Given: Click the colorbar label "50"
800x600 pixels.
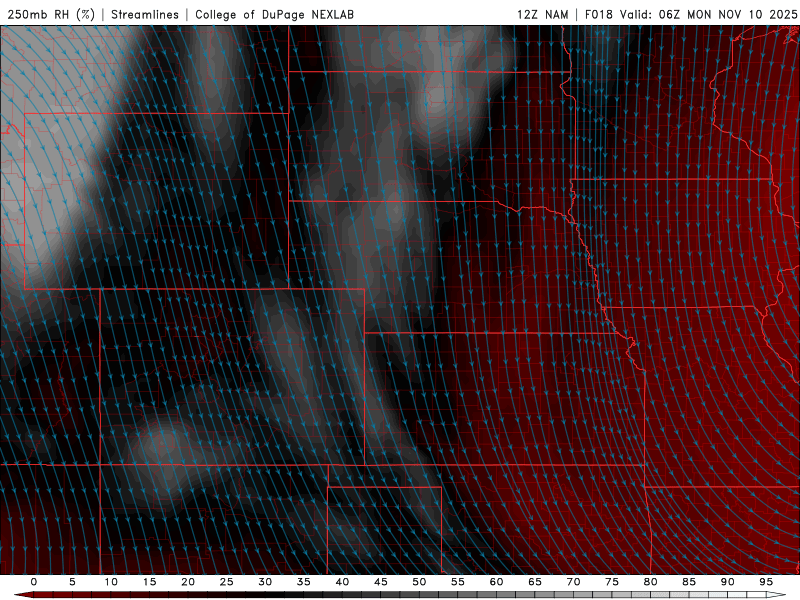Looking at the screenshot, I should click(419, 582).
